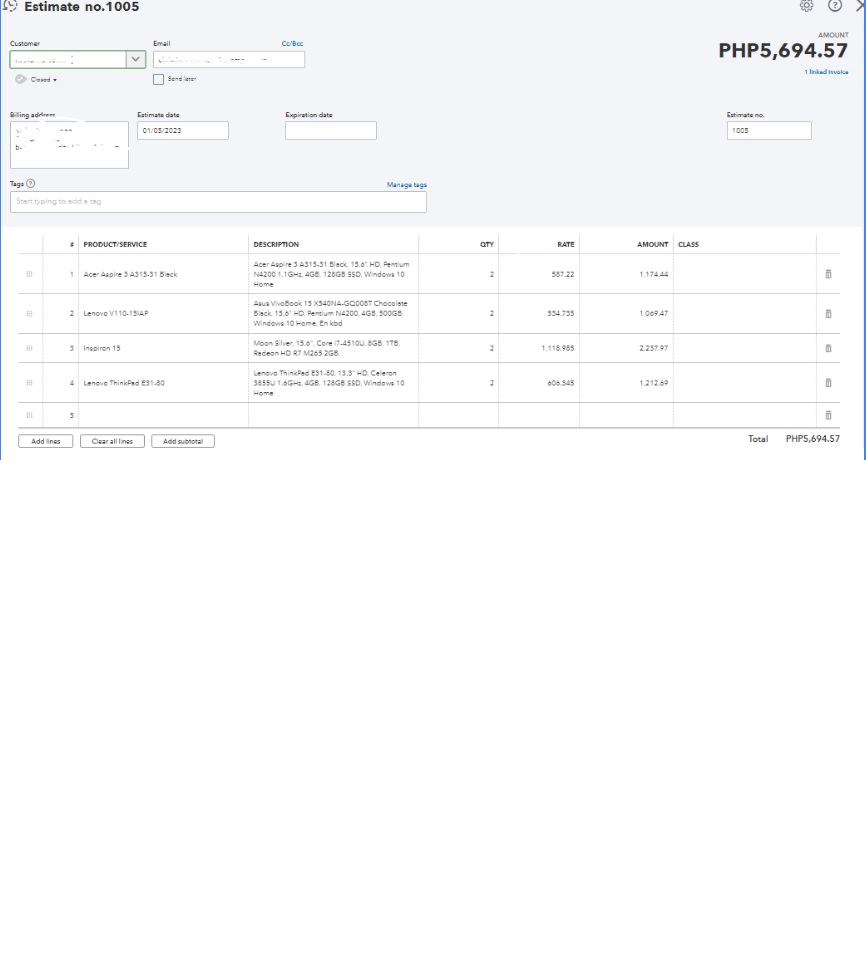This screenshot has width=866, height=968.
Task: Toggle the Send later checkbox
Action: coord(159,79)
